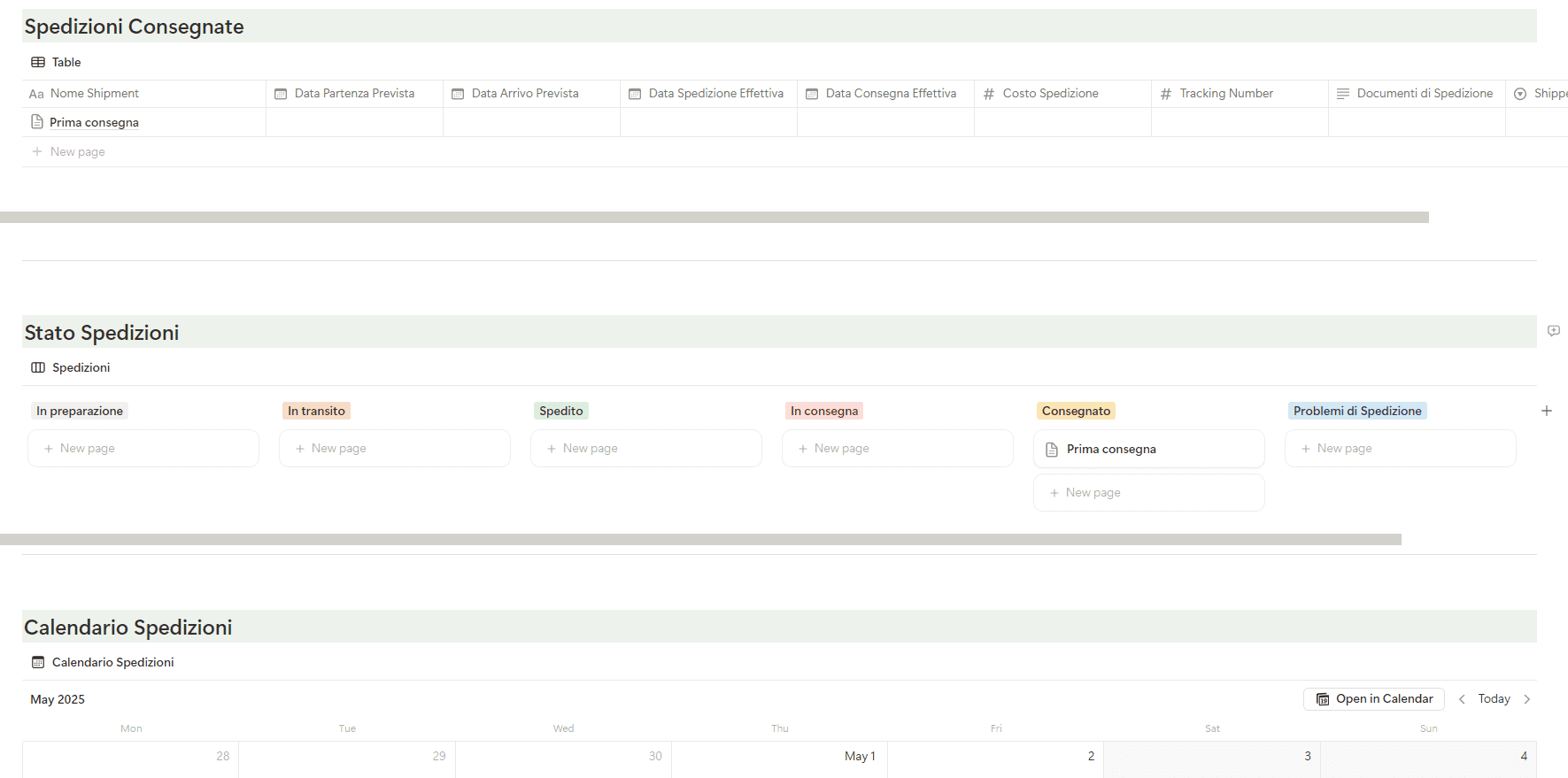Click the Stato Spedizioni heading
Screen dimensions: 1568x778
click(102, 333)
